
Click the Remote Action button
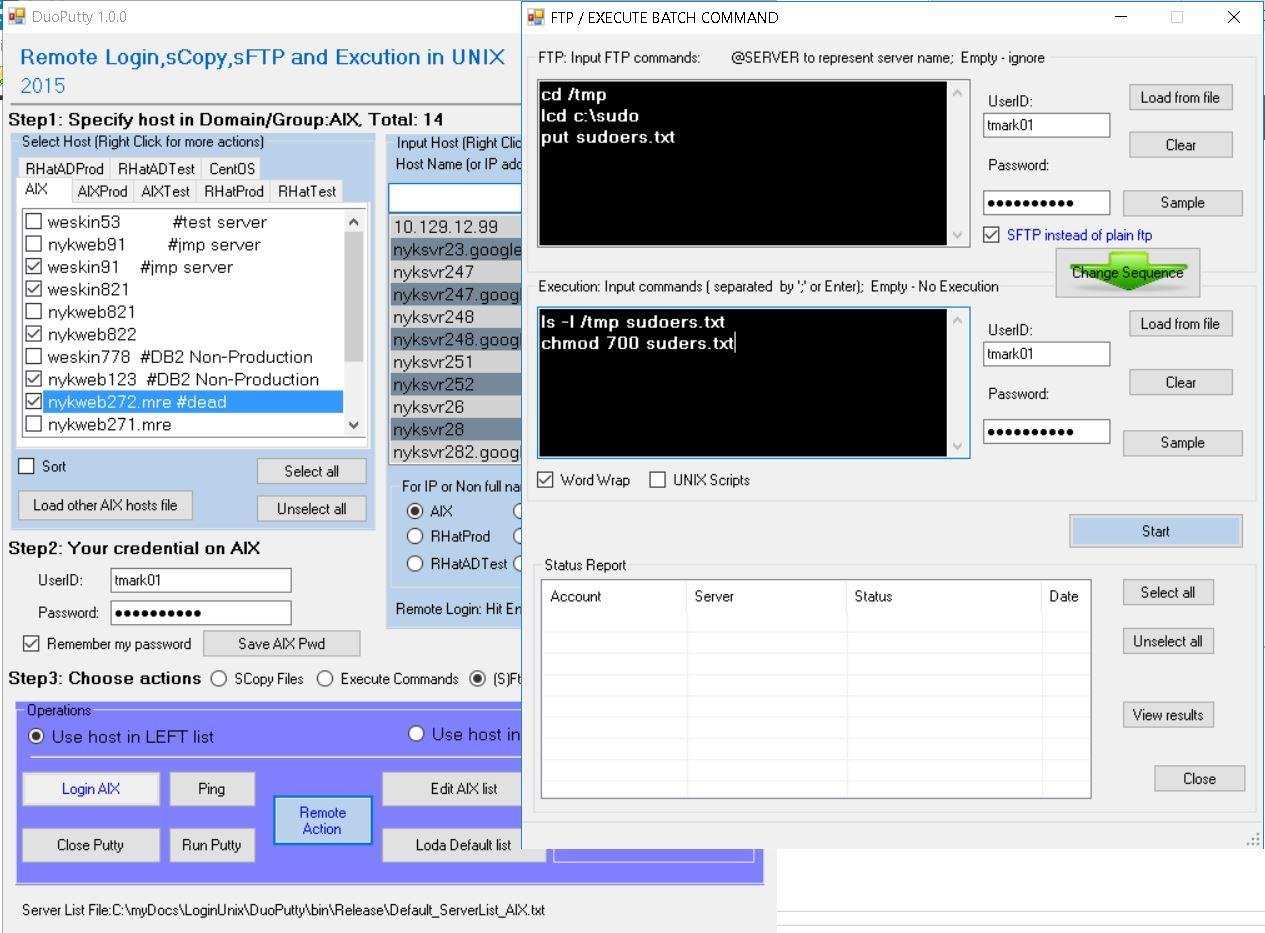click(x=322, y=820)
